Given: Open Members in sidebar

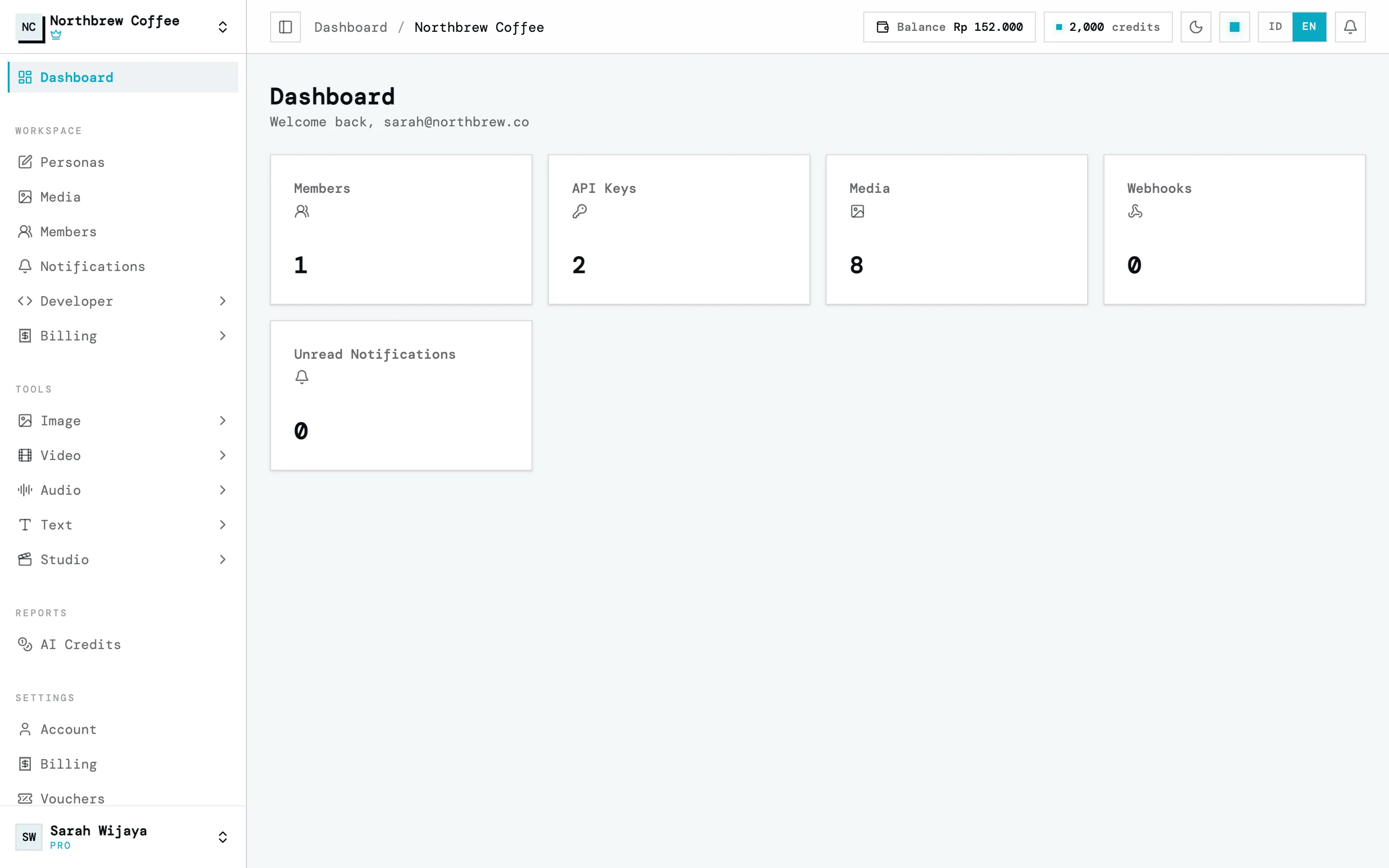Looking at the screenshot, I should pos(123,231).
